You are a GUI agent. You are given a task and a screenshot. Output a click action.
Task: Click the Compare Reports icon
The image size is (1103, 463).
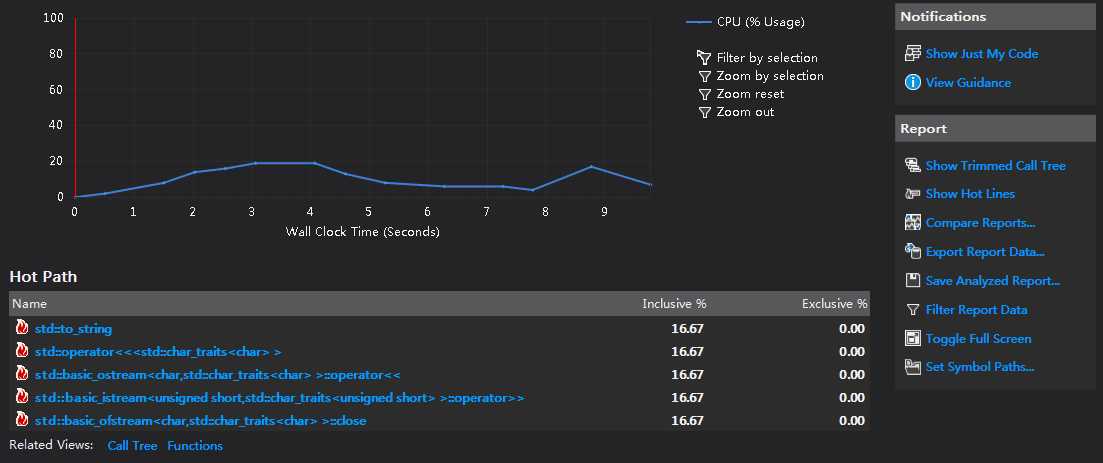[x=912, y=223]
